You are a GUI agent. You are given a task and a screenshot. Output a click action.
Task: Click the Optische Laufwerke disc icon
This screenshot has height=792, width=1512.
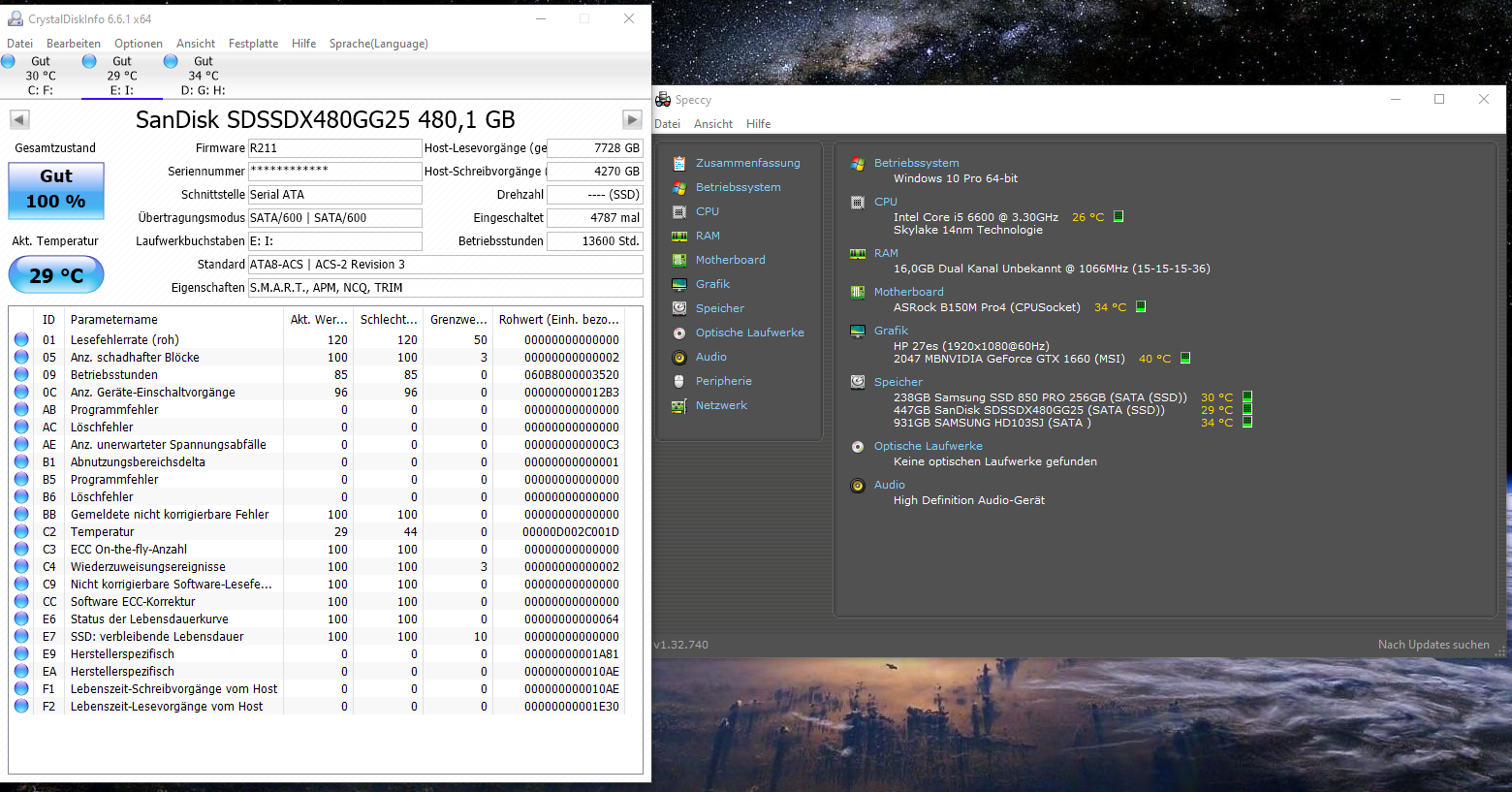(678, 333)
